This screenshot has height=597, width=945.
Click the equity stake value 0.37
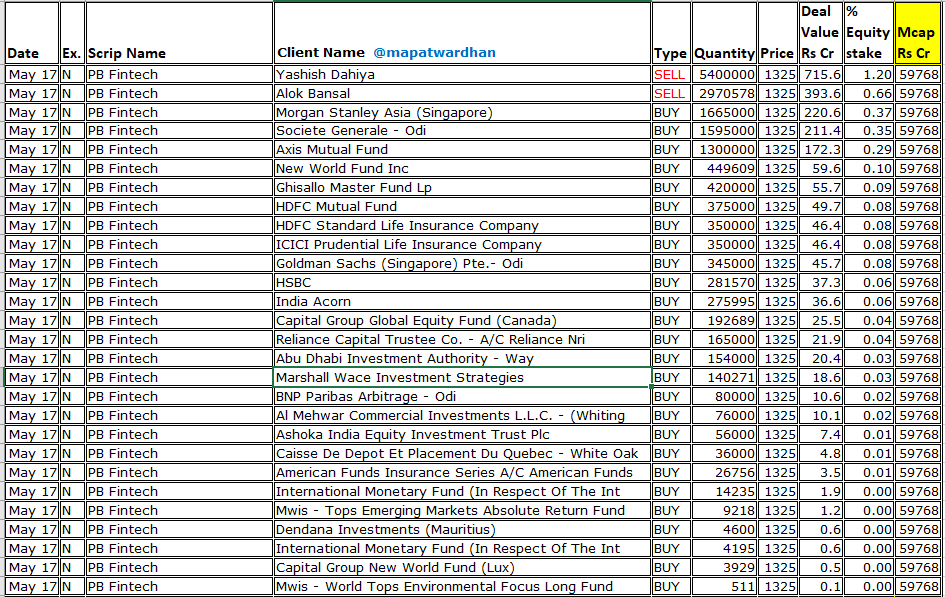[x=877, y=113]
